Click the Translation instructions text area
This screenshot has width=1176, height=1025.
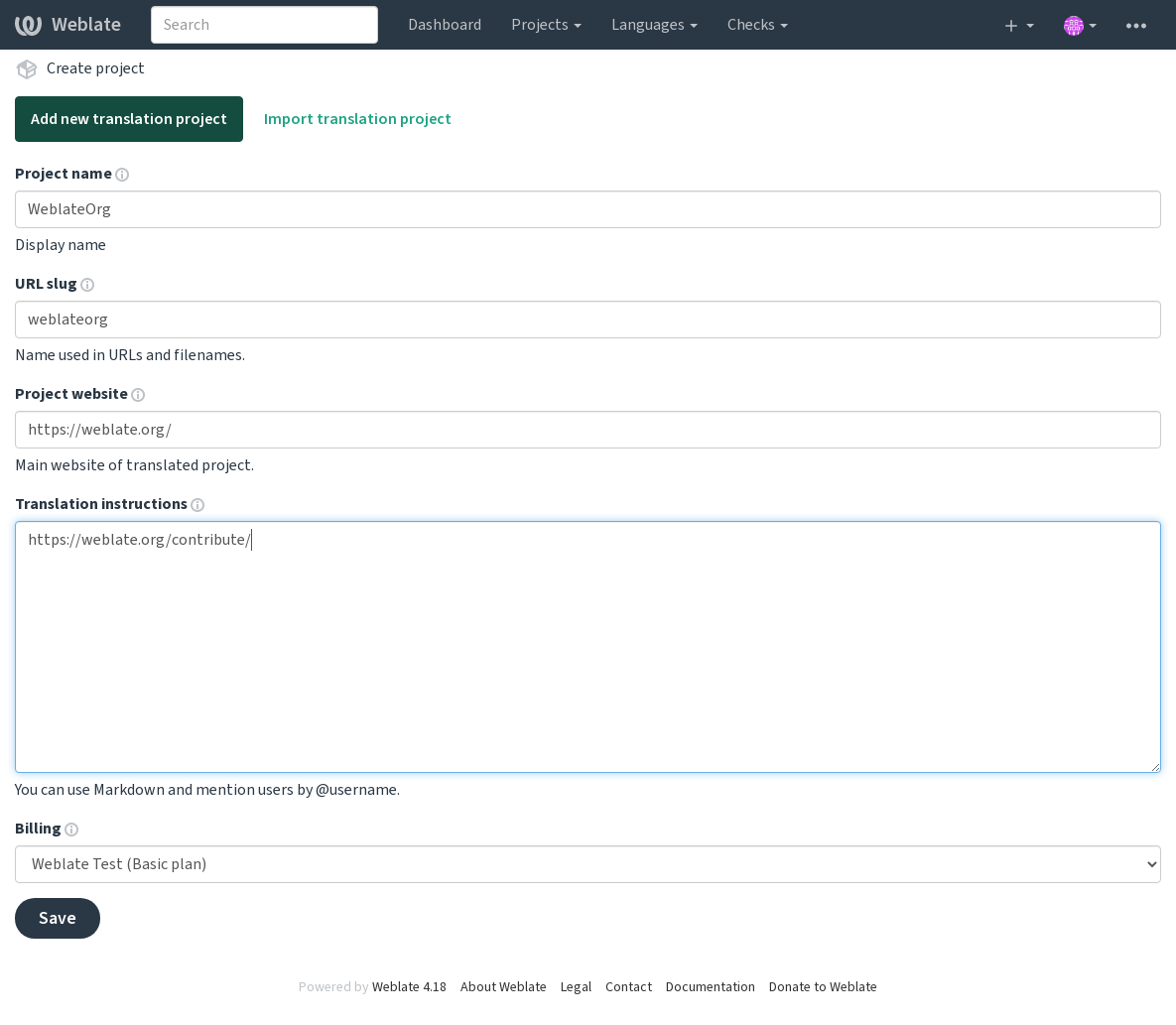[x=588, y=647]
